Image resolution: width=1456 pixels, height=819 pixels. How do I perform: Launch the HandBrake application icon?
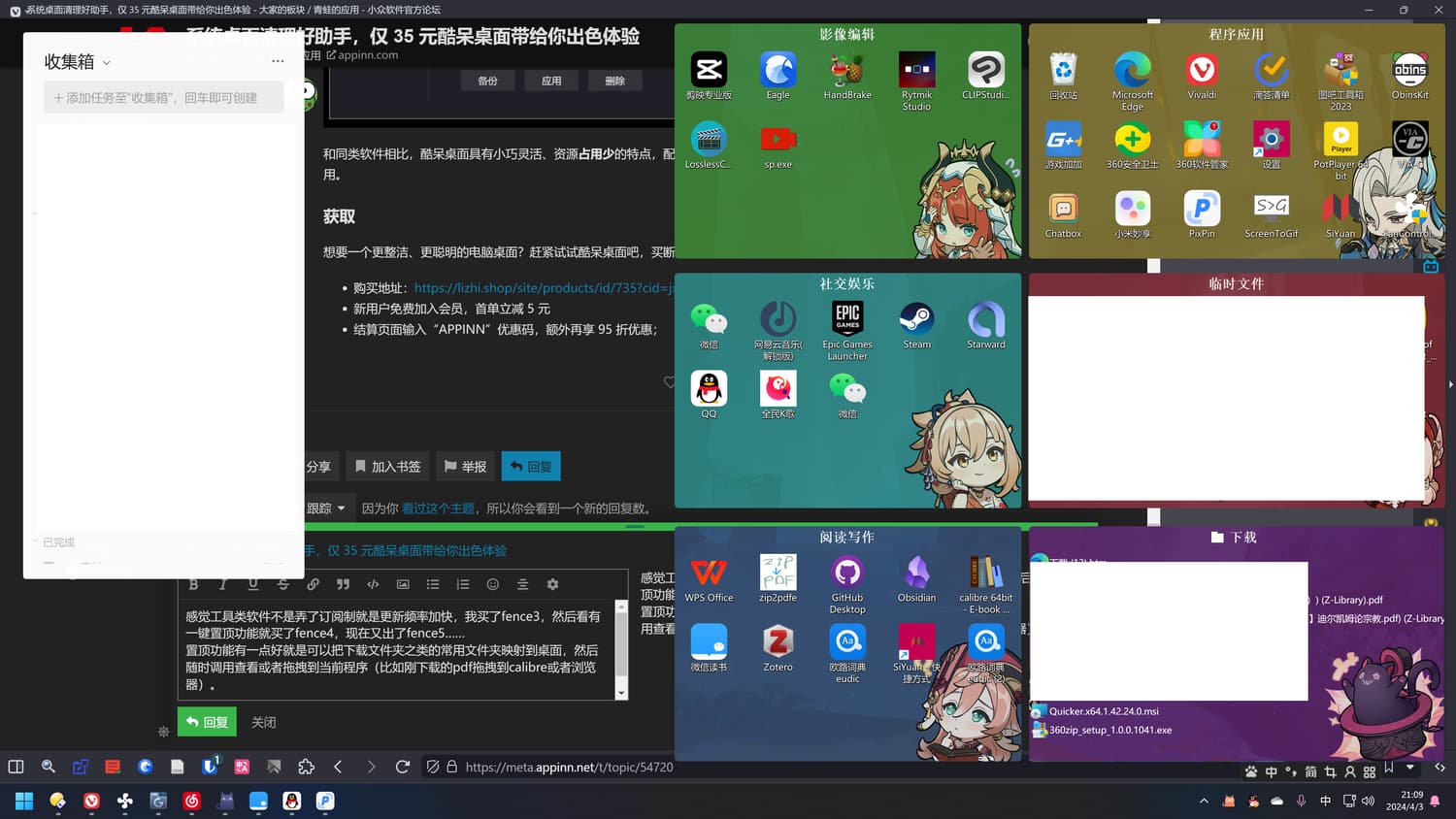(846, 71)
